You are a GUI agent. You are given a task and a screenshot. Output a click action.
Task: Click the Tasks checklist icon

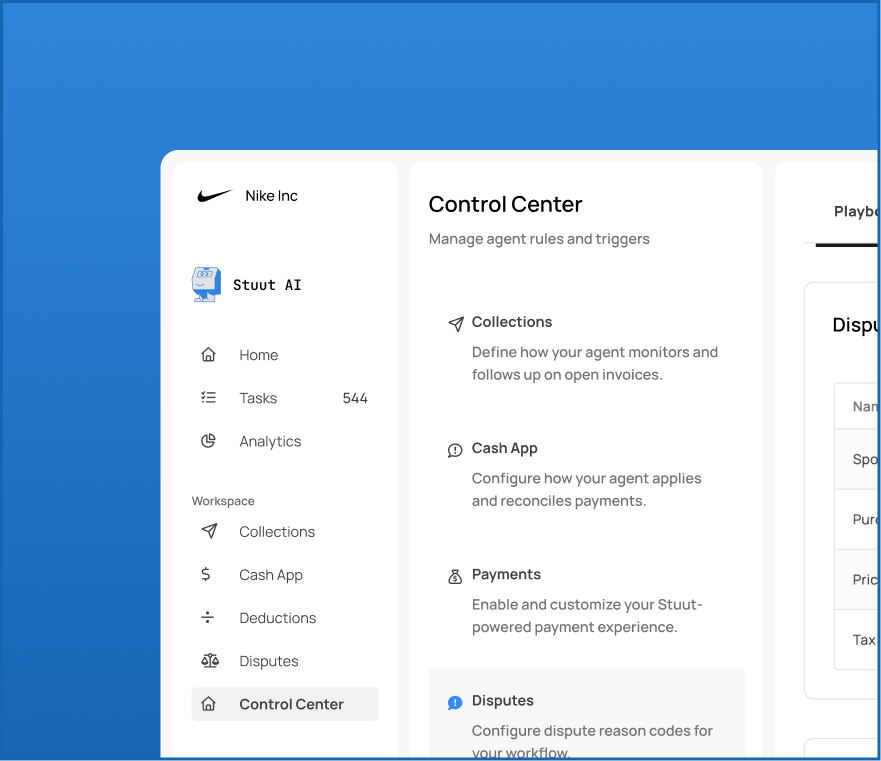208,398
